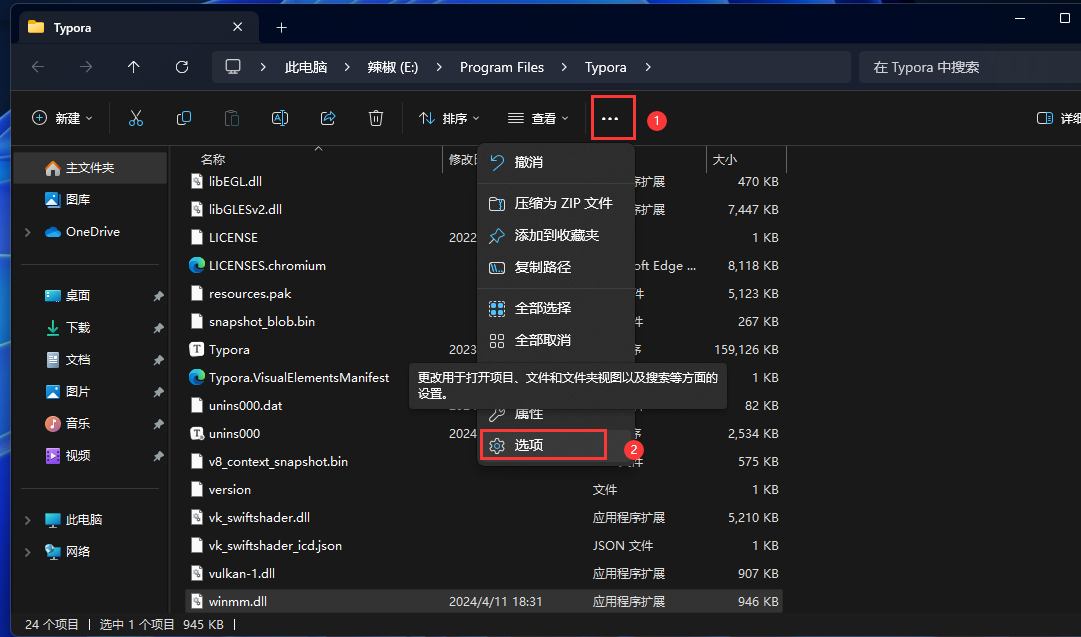Click chevron after 此电脑 in address bar

pos(347,67)
